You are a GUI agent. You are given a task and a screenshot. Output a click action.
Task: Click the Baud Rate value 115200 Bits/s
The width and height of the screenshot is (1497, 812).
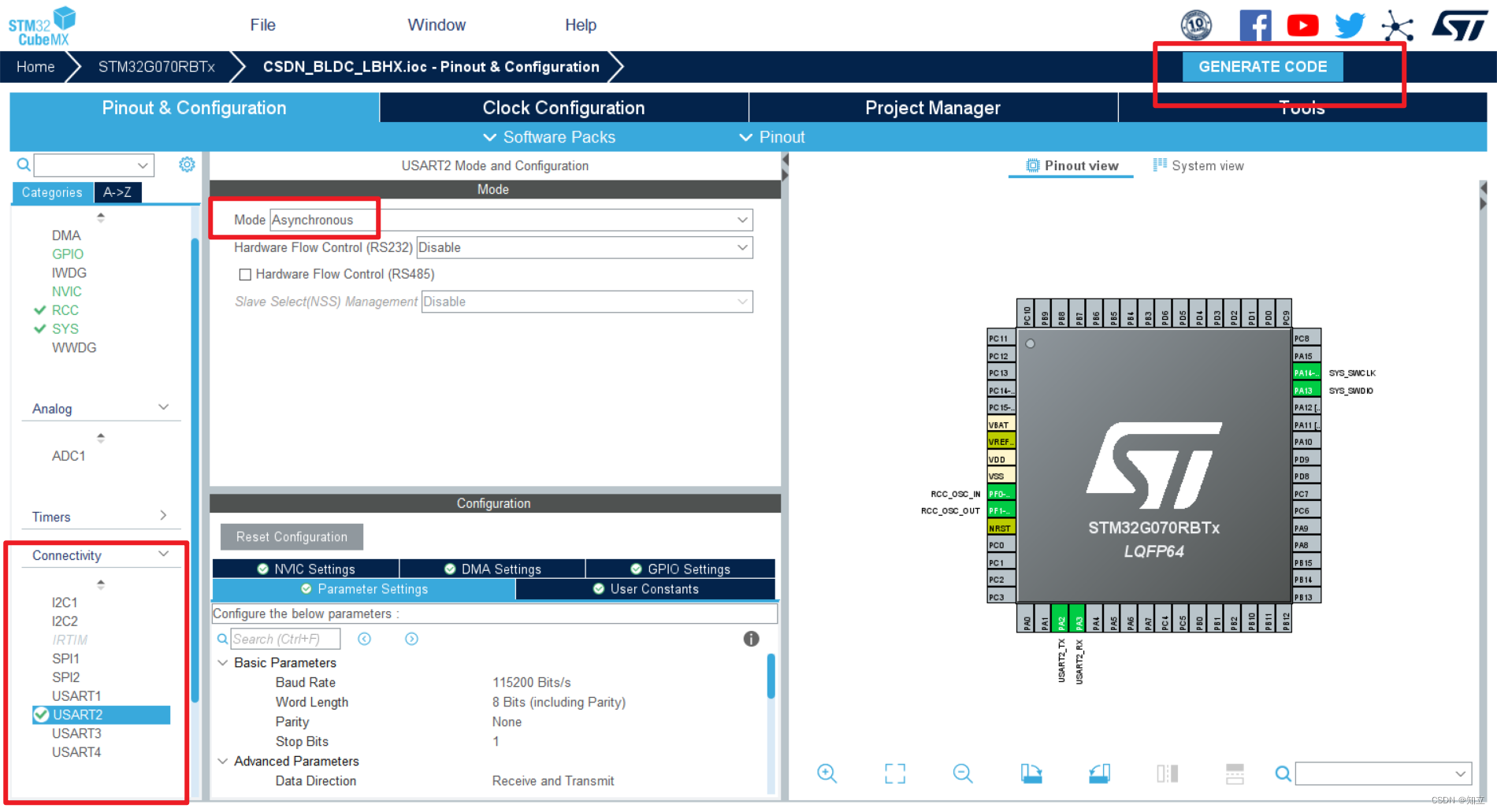532,683
